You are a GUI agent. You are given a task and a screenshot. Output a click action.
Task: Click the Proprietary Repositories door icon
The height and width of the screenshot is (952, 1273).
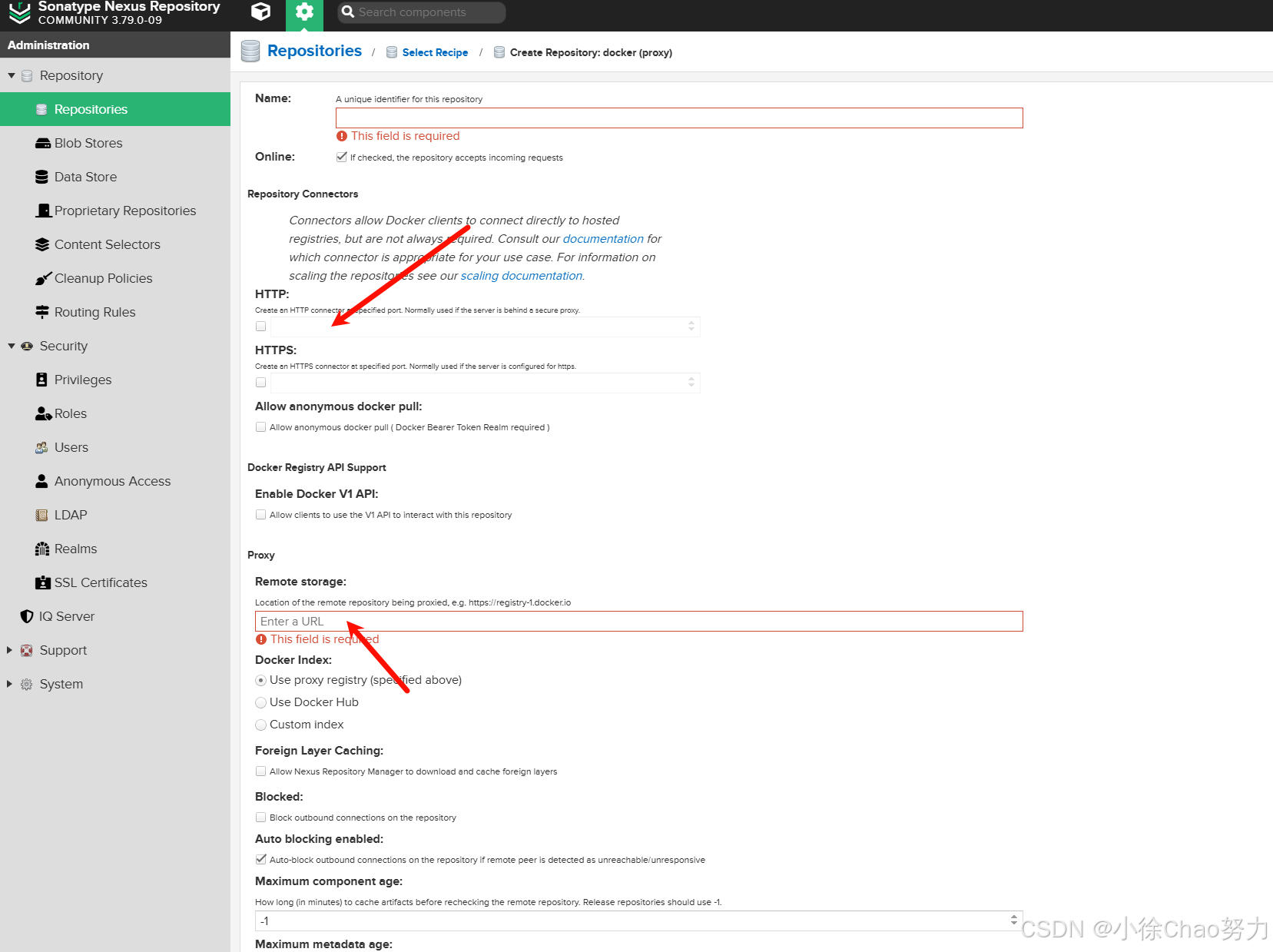click(44, 211)
